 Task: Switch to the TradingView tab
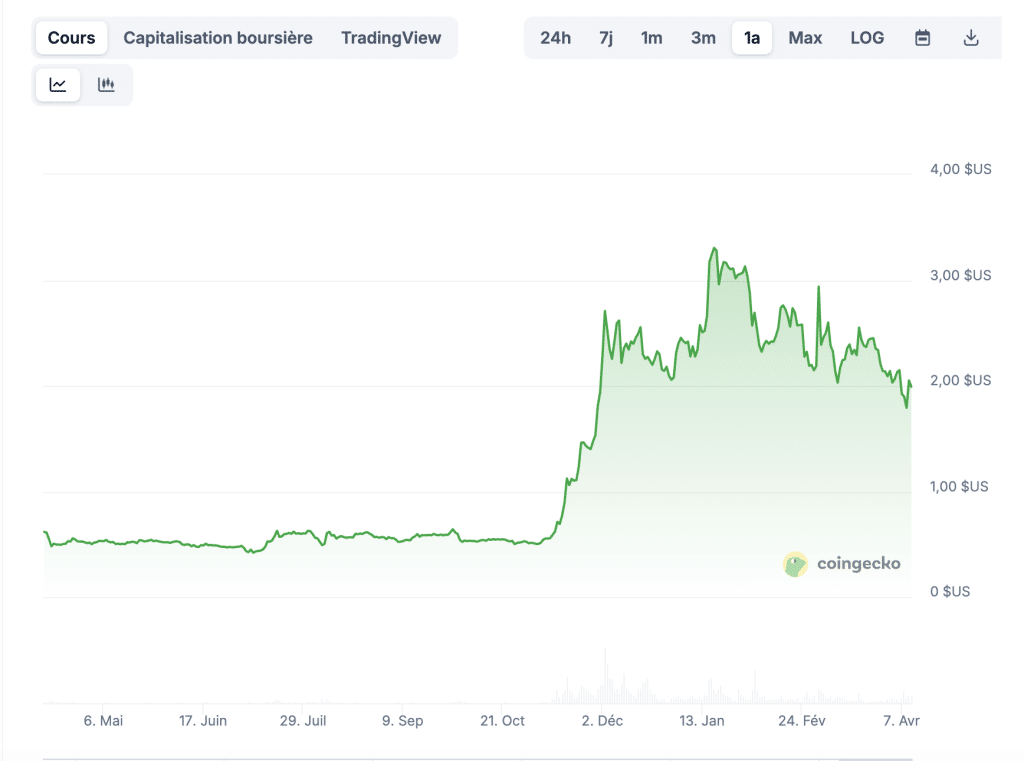(x=391, y=38)
